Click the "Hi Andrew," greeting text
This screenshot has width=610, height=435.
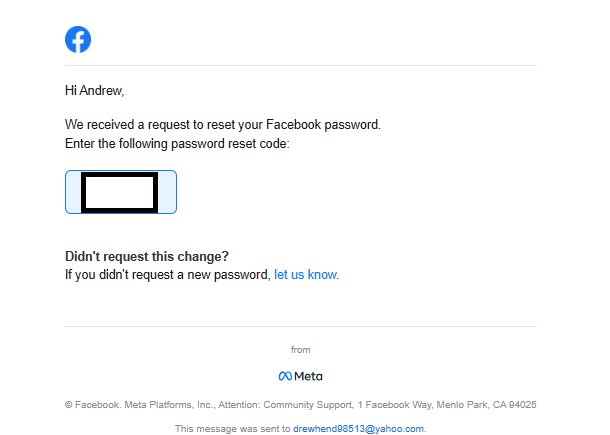tap(94, 91)
